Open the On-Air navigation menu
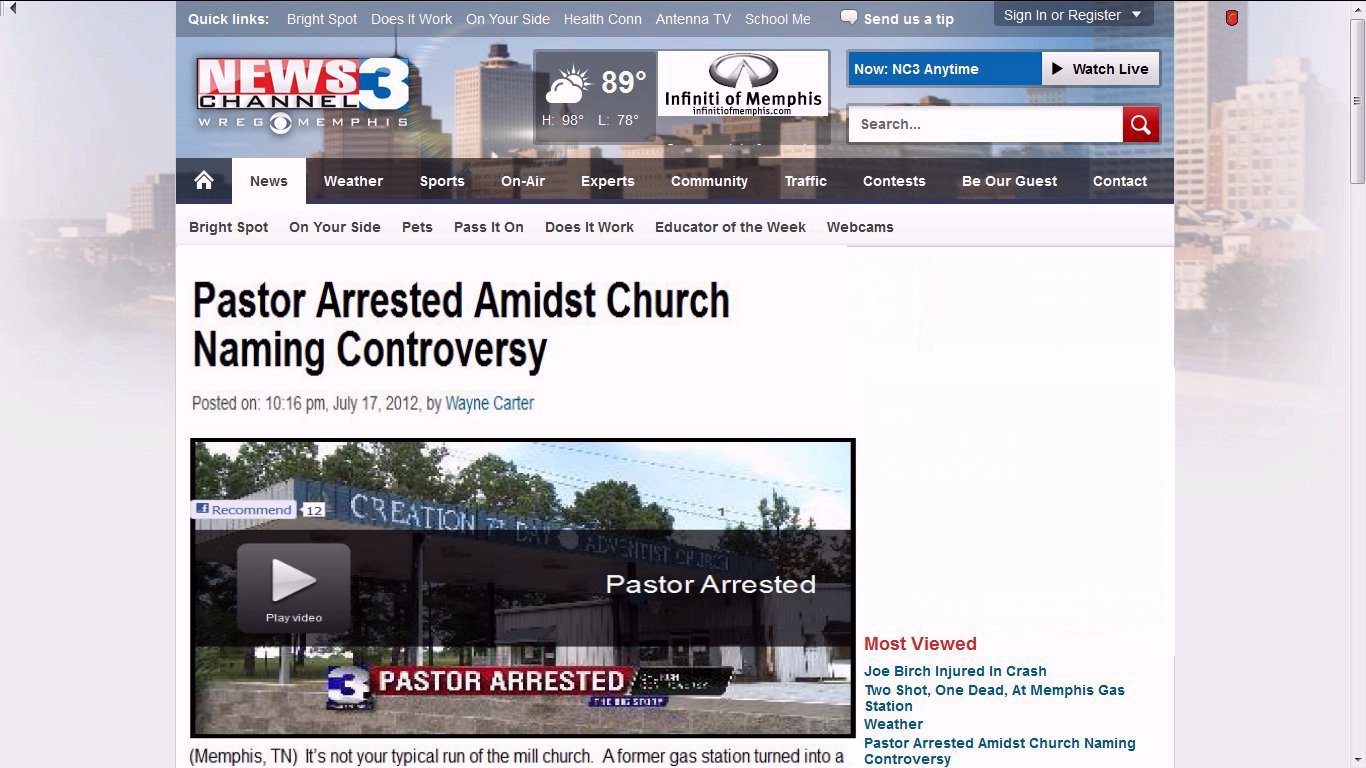This screenshot has height=768, width=1366. point(523,181)
